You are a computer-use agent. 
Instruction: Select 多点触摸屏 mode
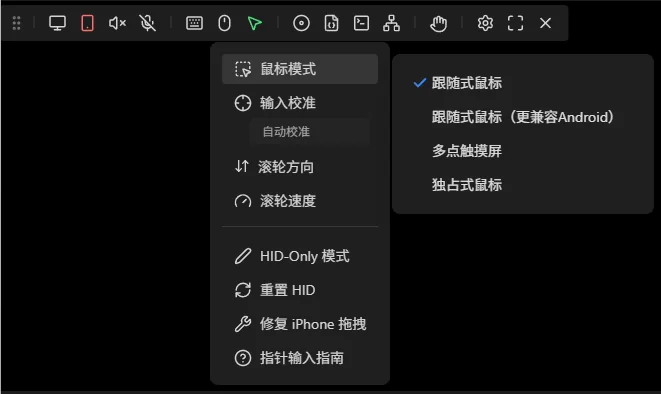tap(523, 151)
